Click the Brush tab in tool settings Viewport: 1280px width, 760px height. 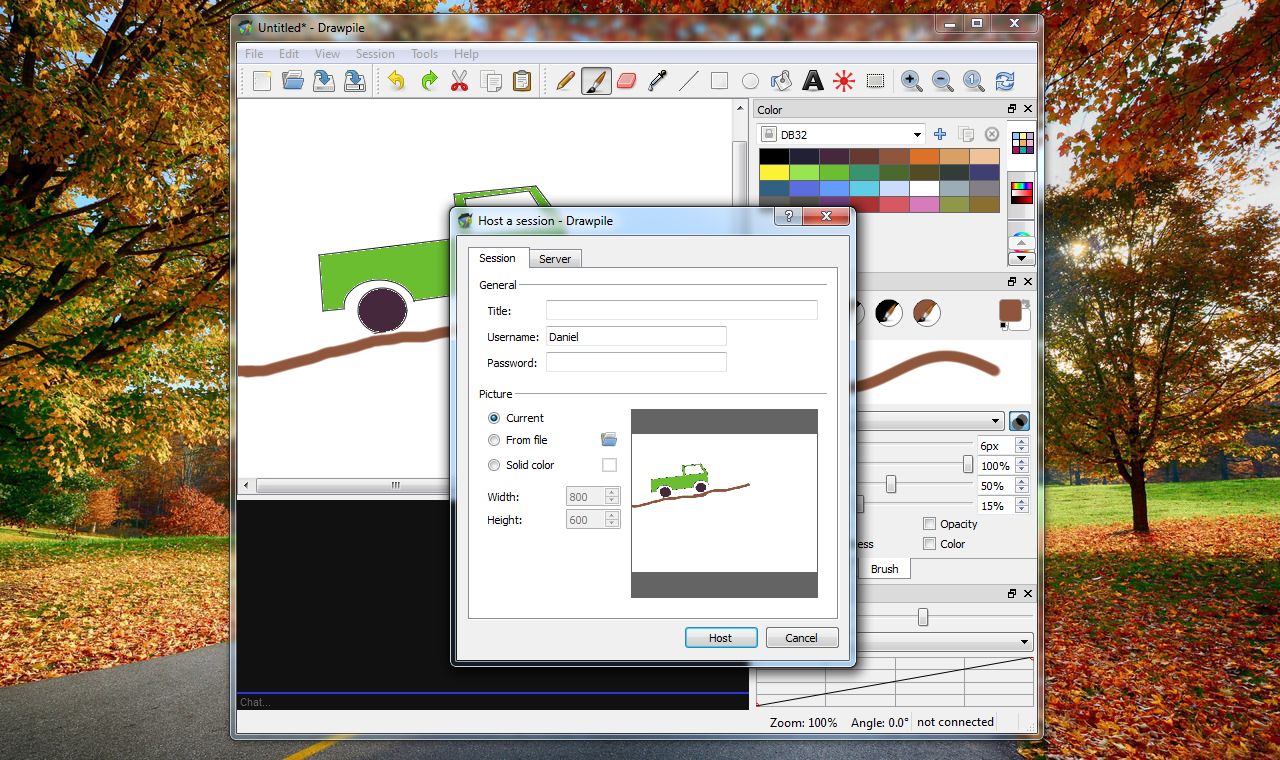(884, 569)
